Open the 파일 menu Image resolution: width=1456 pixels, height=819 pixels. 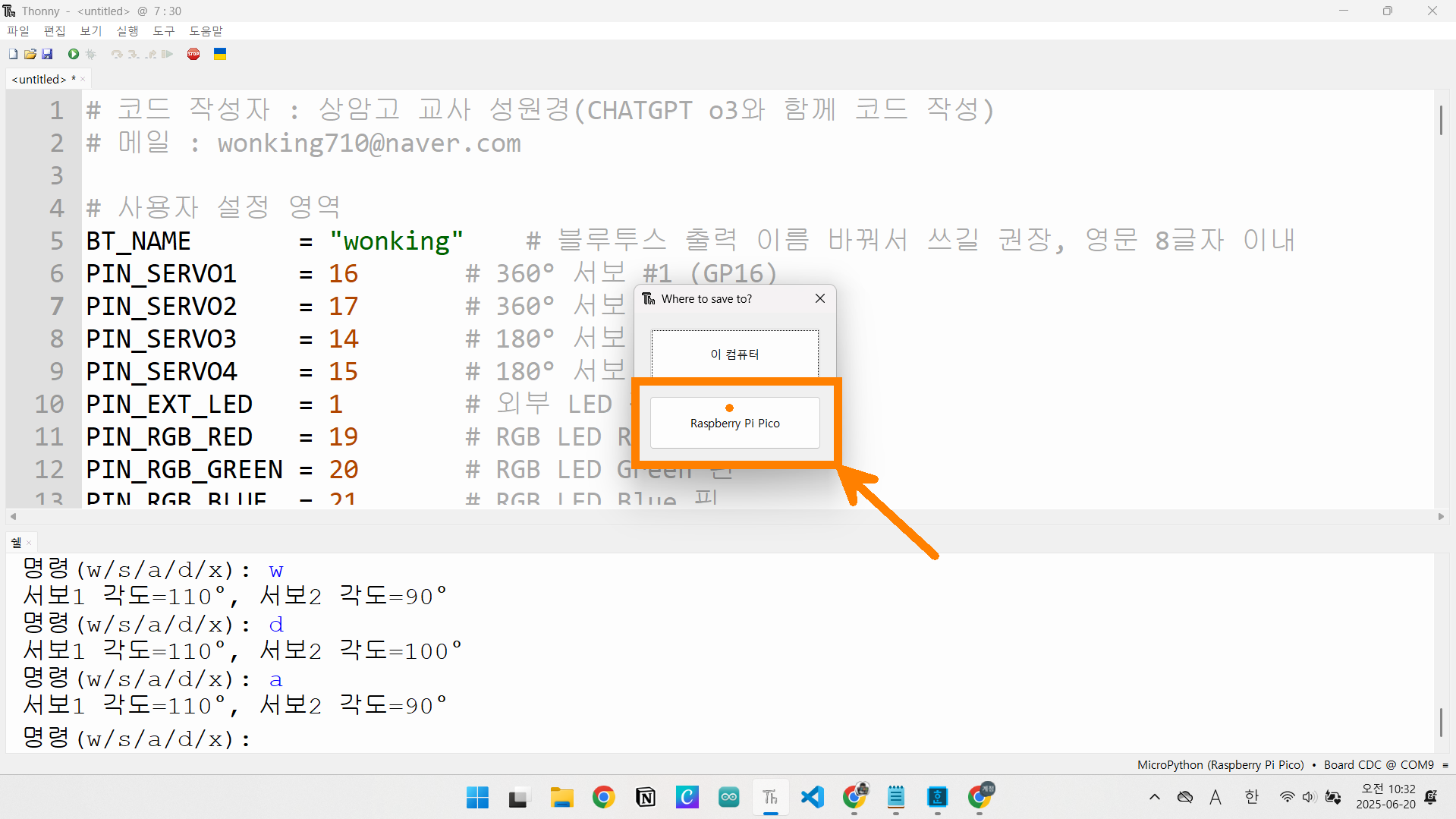click(18, 31)
